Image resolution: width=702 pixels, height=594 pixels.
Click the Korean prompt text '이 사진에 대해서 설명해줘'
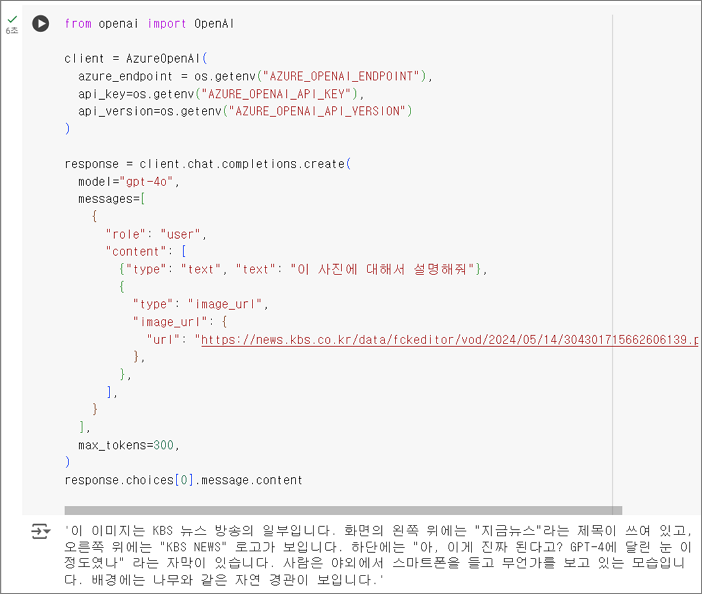coord(382,269)
